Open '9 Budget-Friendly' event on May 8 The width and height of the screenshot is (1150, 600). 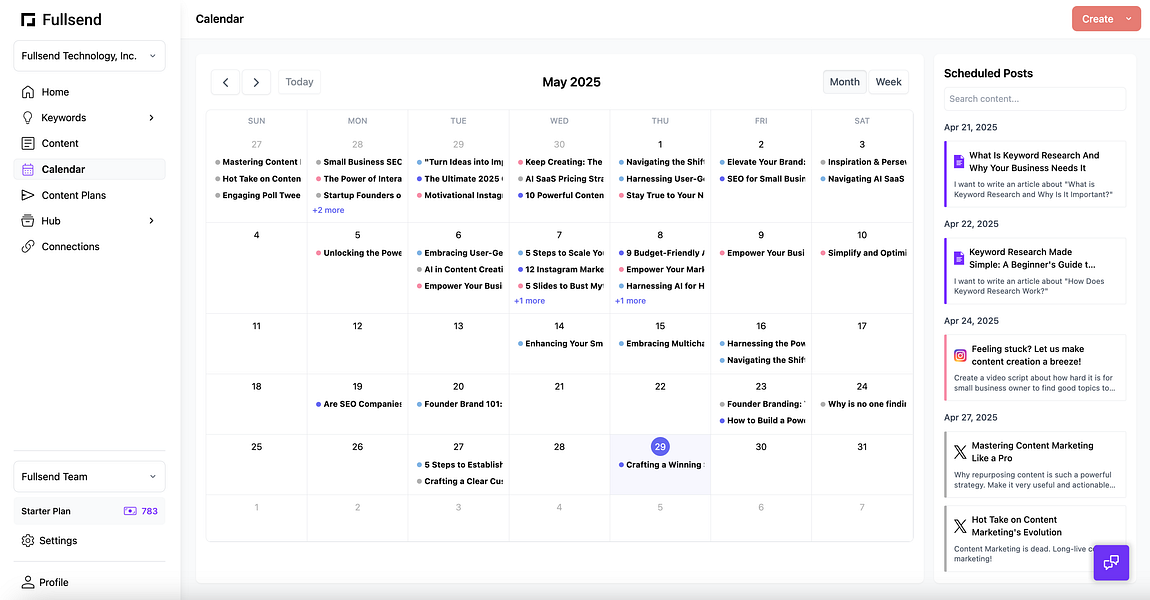660,253
